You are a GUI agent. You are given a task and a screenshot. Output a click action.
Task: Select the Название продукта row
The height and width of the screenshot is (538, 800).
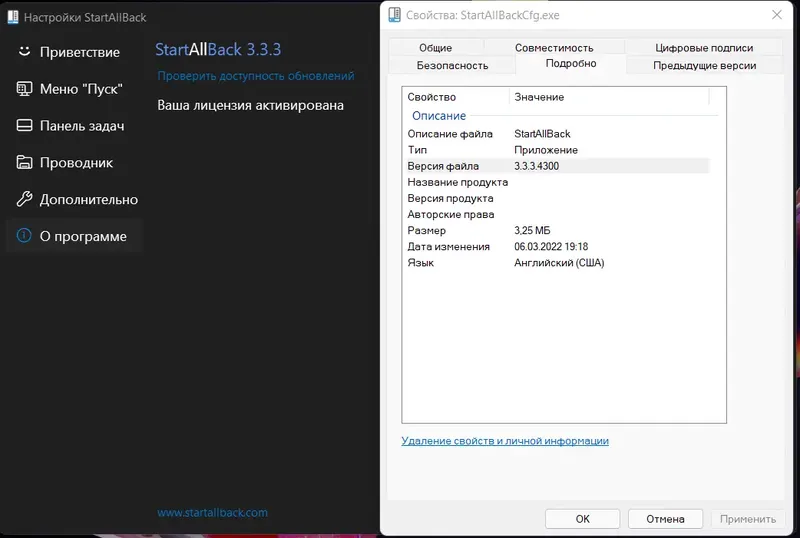[558, 182]
